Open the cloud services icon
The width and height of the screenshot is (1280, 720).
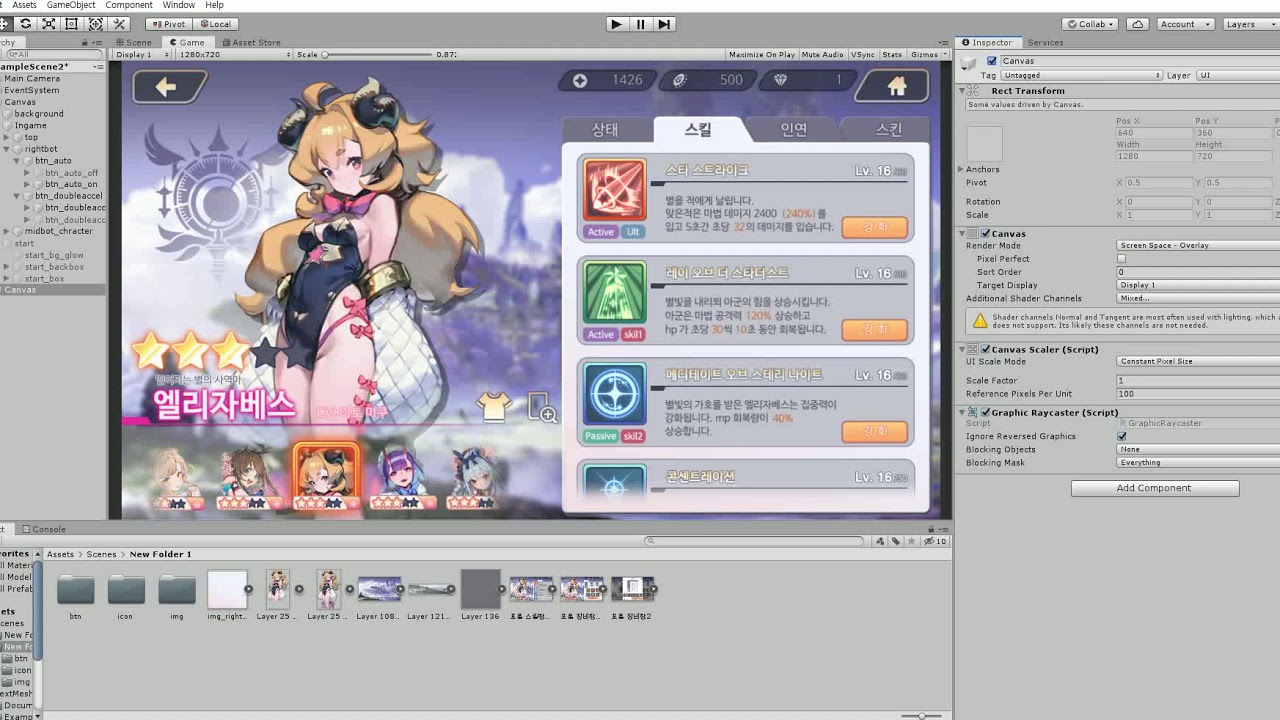coord(1137,24)
